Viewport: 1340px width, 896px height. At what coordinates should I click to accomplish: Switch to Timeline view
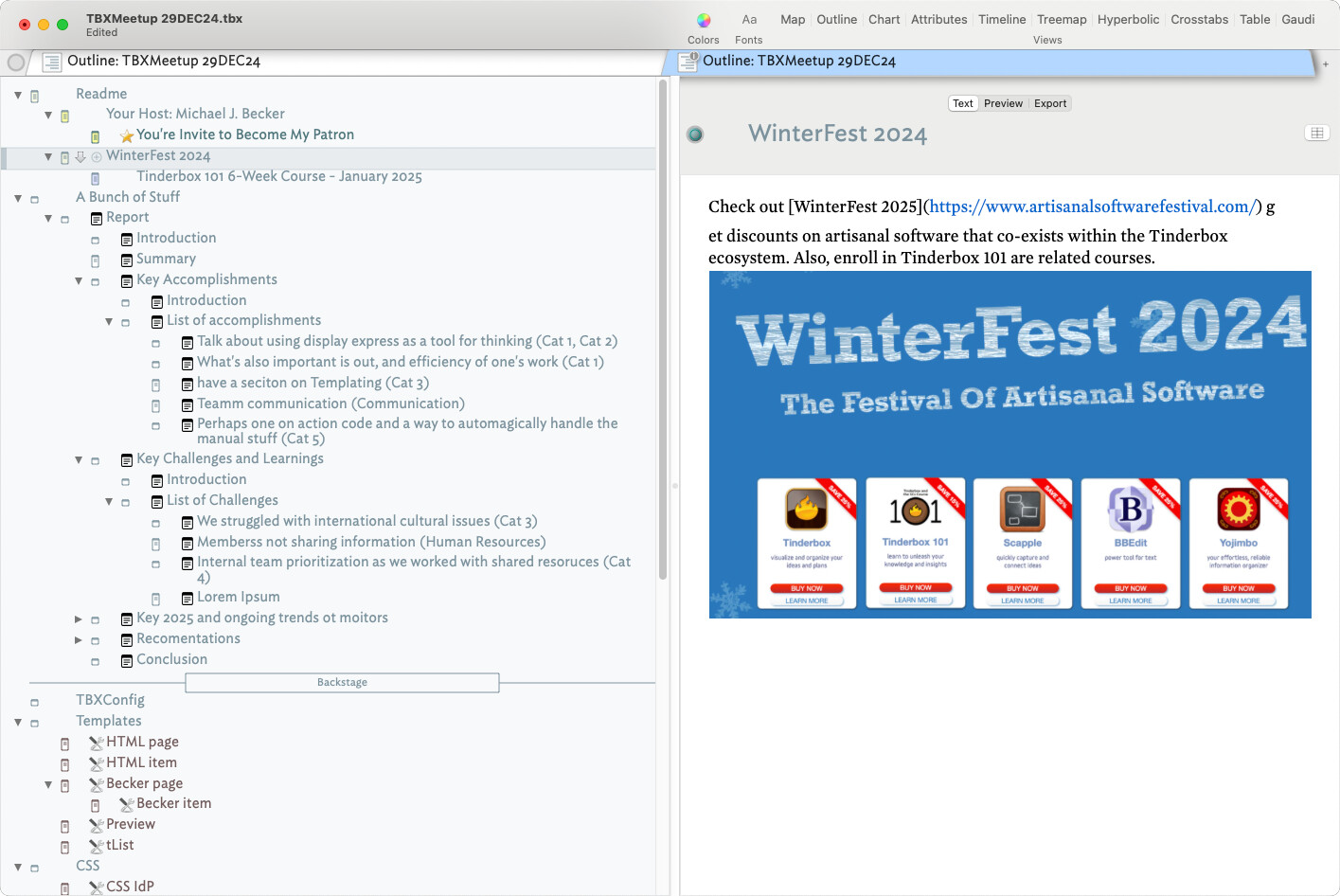(1002, 19)
